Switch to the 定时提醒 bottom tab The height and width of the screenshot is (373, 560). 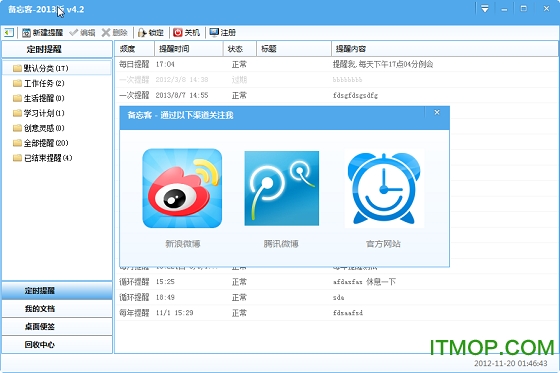[x=57, y=290]
